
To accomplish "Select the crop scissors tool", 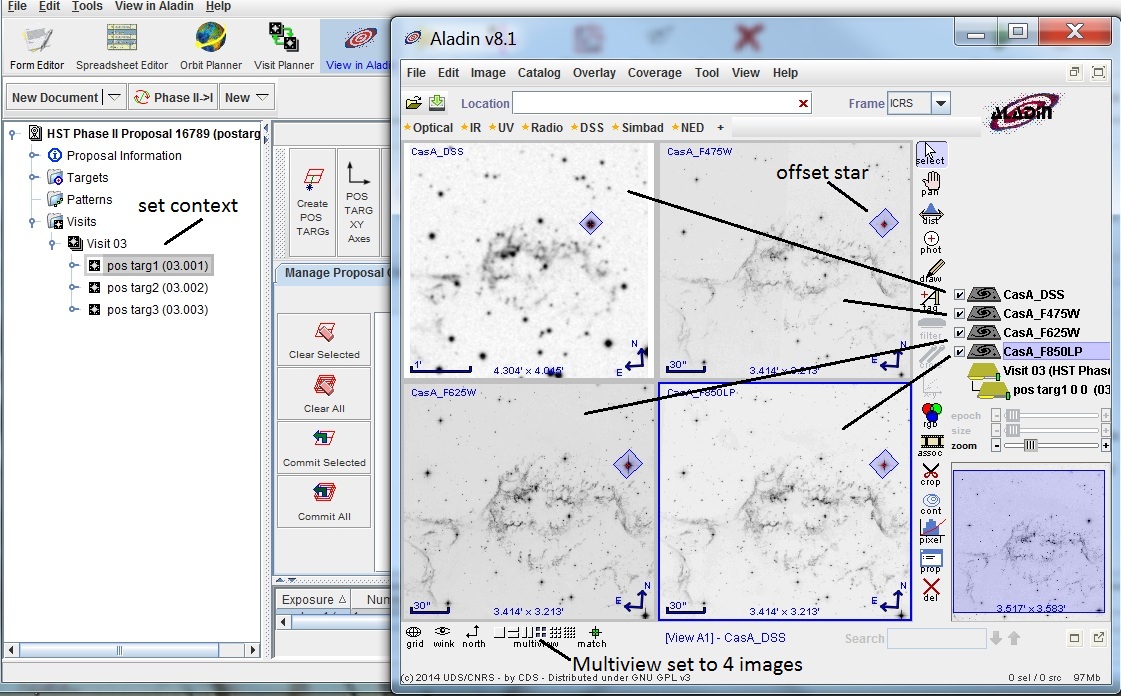I will click(x=931, y=474).
